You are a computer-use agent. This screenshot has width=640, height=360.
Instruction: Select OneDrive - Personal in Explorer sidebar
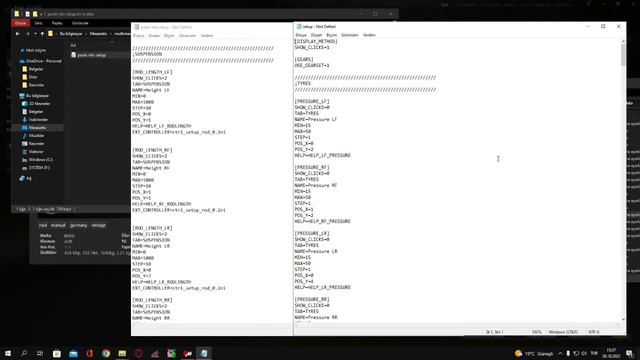click(x=43, y=61)
